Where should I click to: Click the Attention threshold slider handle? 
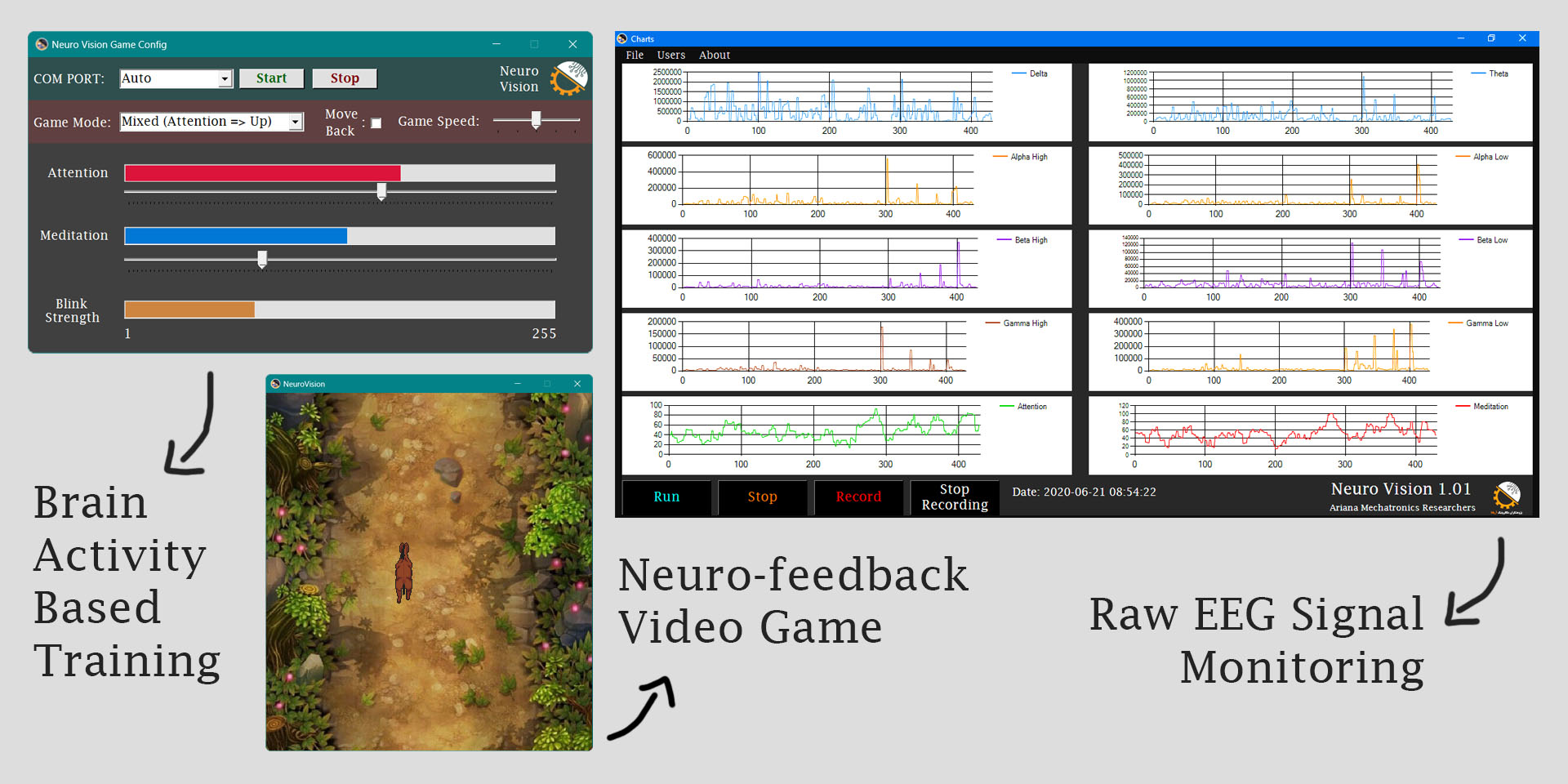(x=381, y=191)
